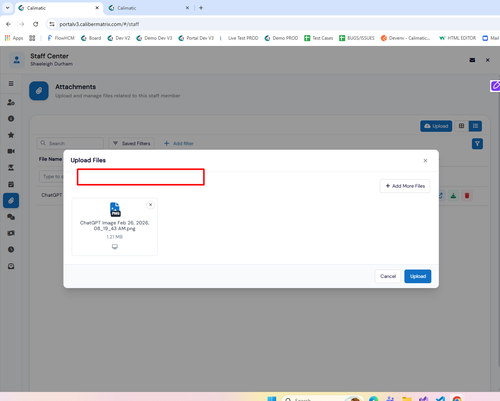Close the Staff Center panel with X
Screen dimensions: 500x401
coord(488,60)
